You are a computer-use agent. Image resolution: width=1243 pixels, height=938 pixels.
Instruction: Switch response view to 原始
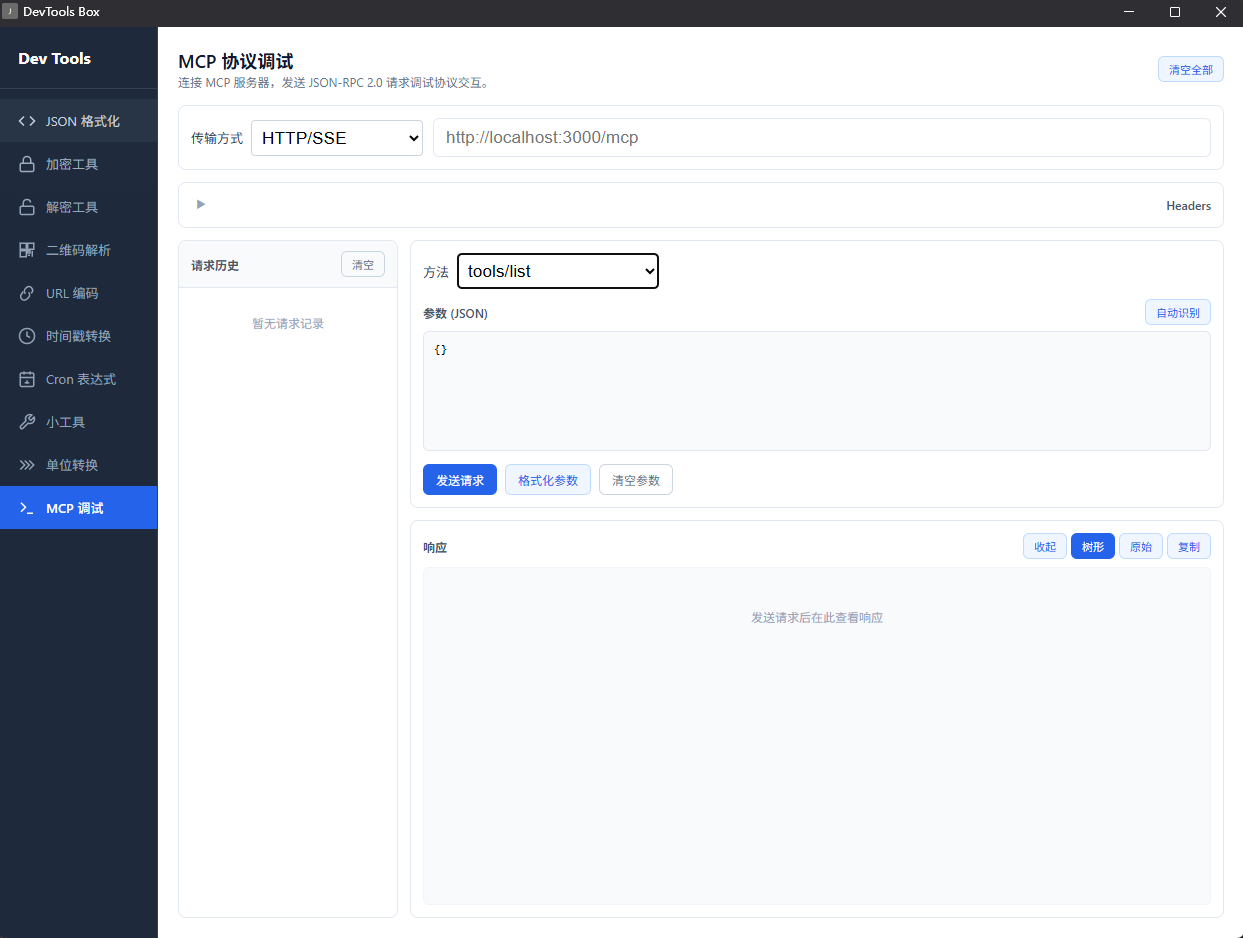pos(1141,547)
